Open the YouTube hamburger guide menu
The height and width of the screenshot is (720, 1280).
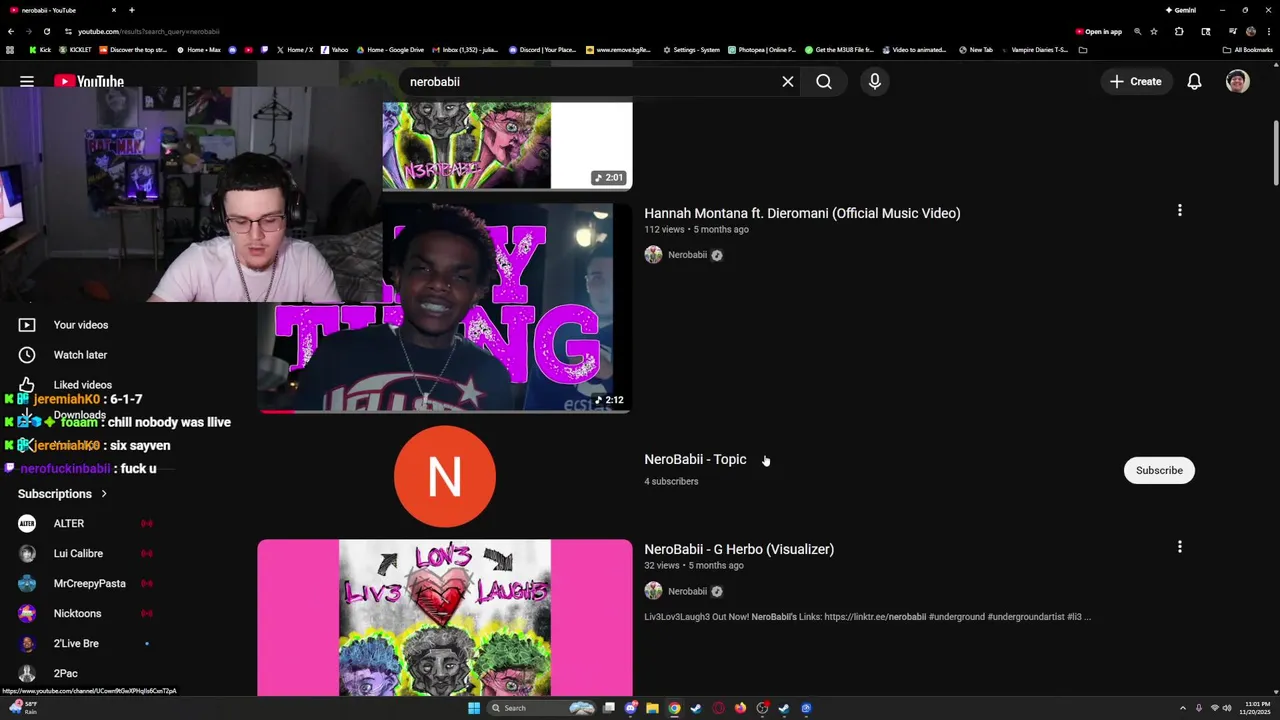[x=27, y=81]
